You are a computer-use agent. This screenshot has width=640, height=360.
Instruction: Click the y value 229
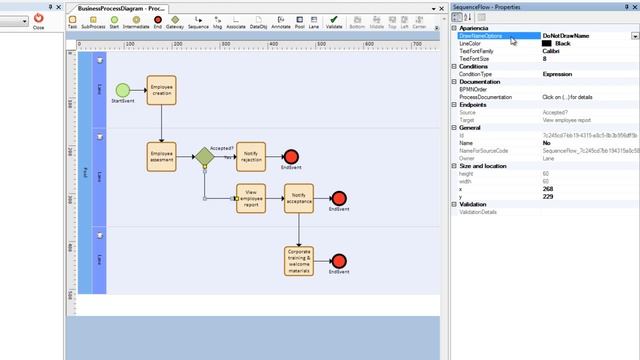click(548, 197)
